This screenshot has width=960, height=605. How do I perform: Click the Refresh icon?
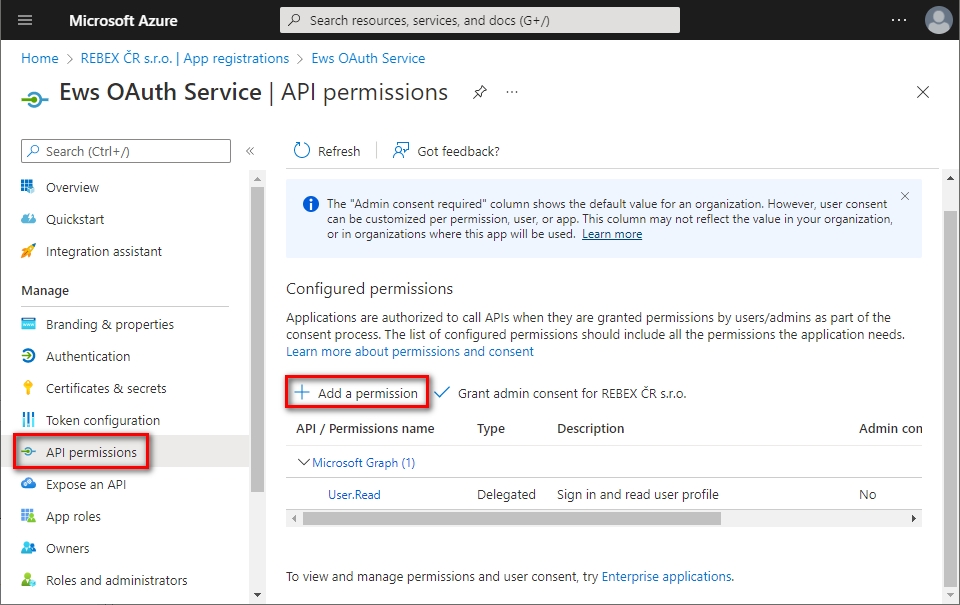[302, 151]
